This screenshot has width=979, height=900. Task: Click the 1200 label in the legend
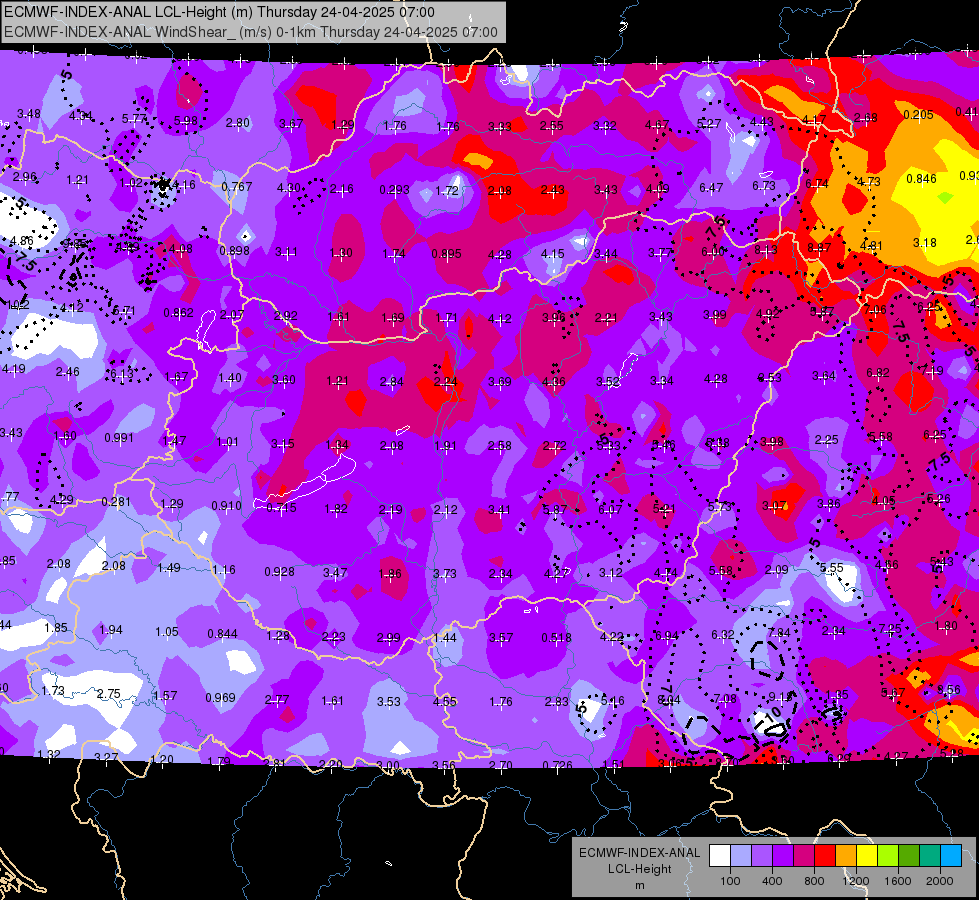pyautogui.click(x=855, y=881)
